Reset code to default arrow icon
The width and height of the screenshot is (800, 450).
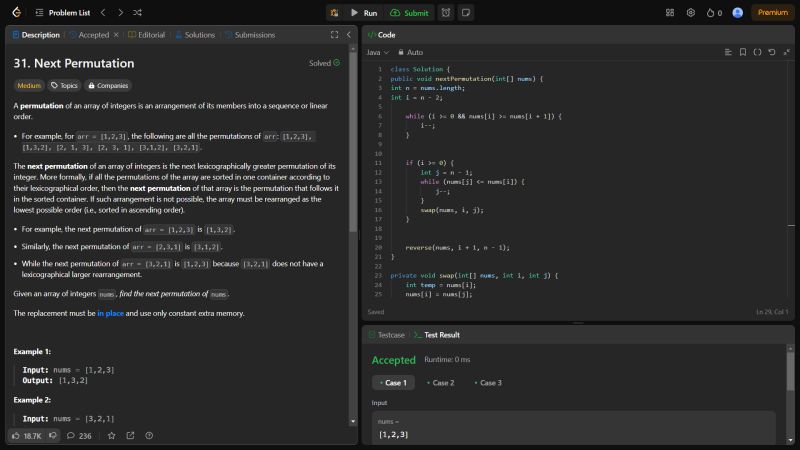click(772, 52)
